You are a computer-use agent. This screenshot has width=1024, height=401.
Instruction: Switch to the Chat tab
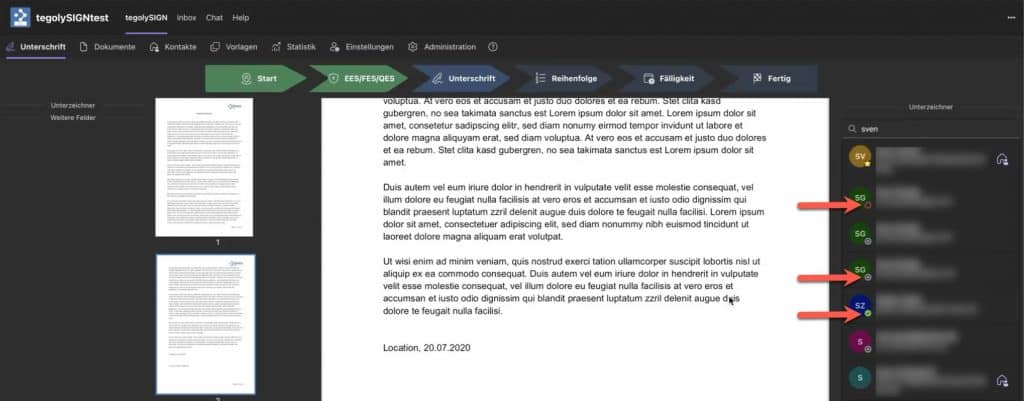214,18
